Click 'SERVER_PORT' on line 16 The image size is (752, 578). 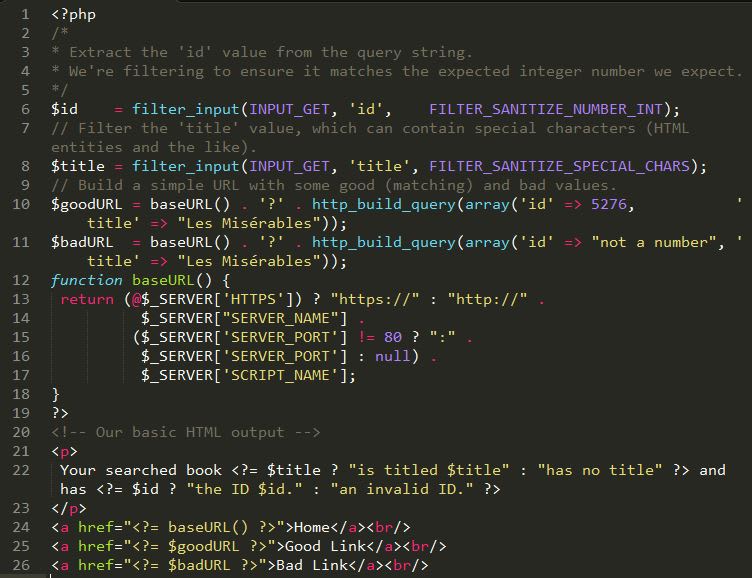tap(281, 356)
